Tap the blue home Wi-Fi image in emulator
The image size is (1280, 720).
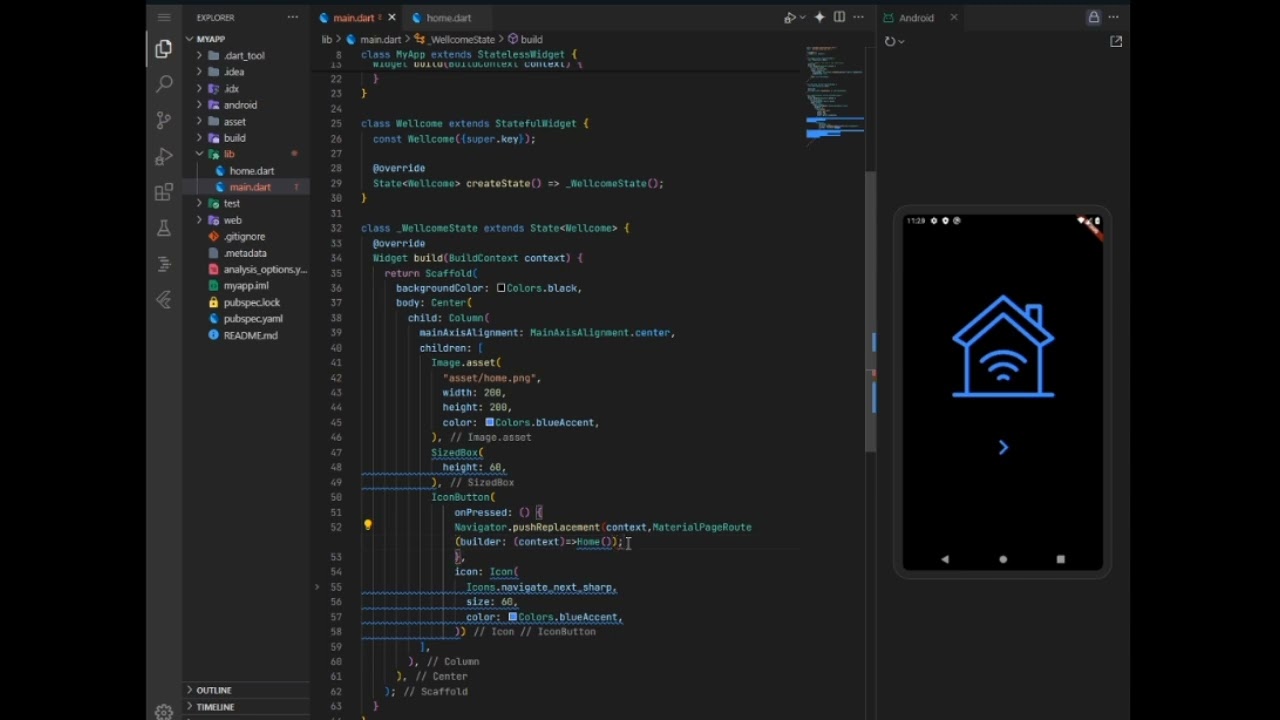point(1003,347)
